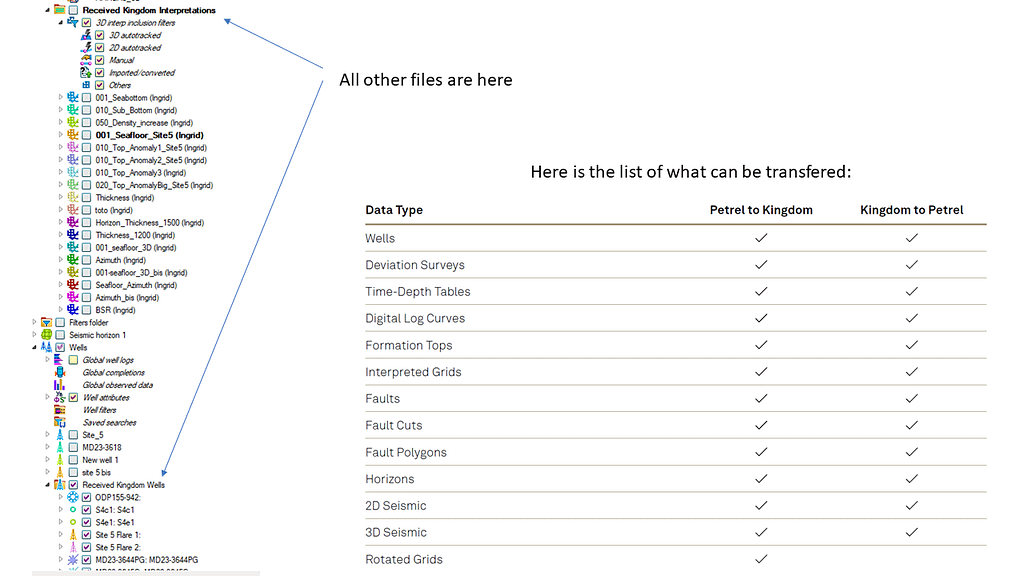This screenshot has width=1024, height=576.
Task: Click the Interpreted Grids table row label
Action: (x=413, y=372)
